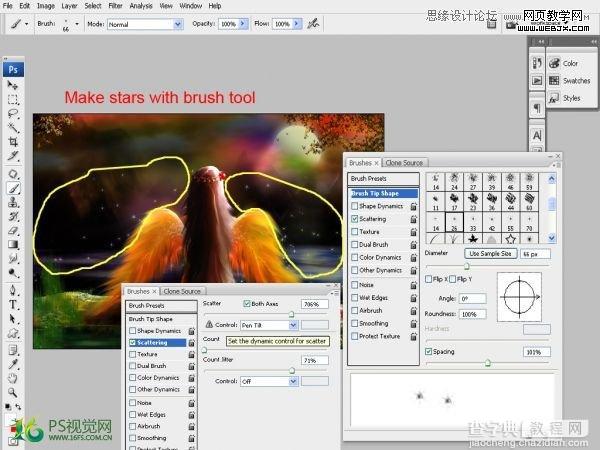Select the Type tool
Screen dimensions: 600x450
coord(13,305)
